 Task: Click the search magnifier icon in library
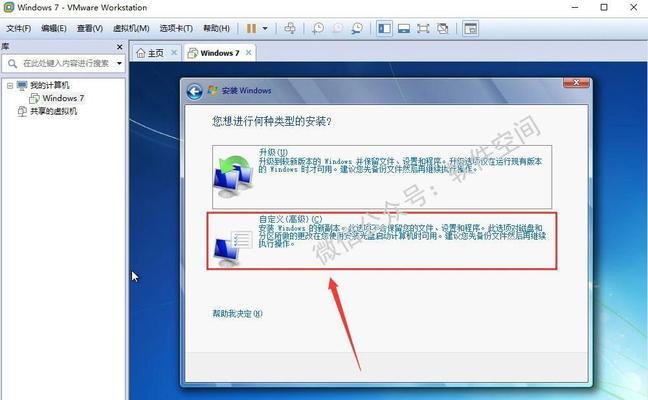click(x=12, y=63)
